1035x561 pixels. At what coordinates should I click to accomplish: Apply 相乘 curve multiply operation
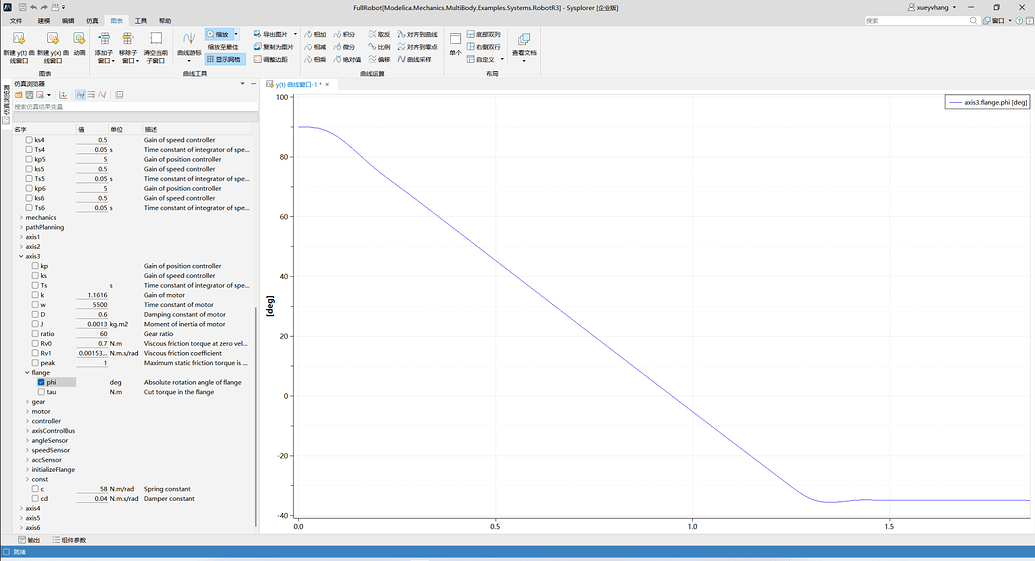pyautogui.click(x=316, y=59)
